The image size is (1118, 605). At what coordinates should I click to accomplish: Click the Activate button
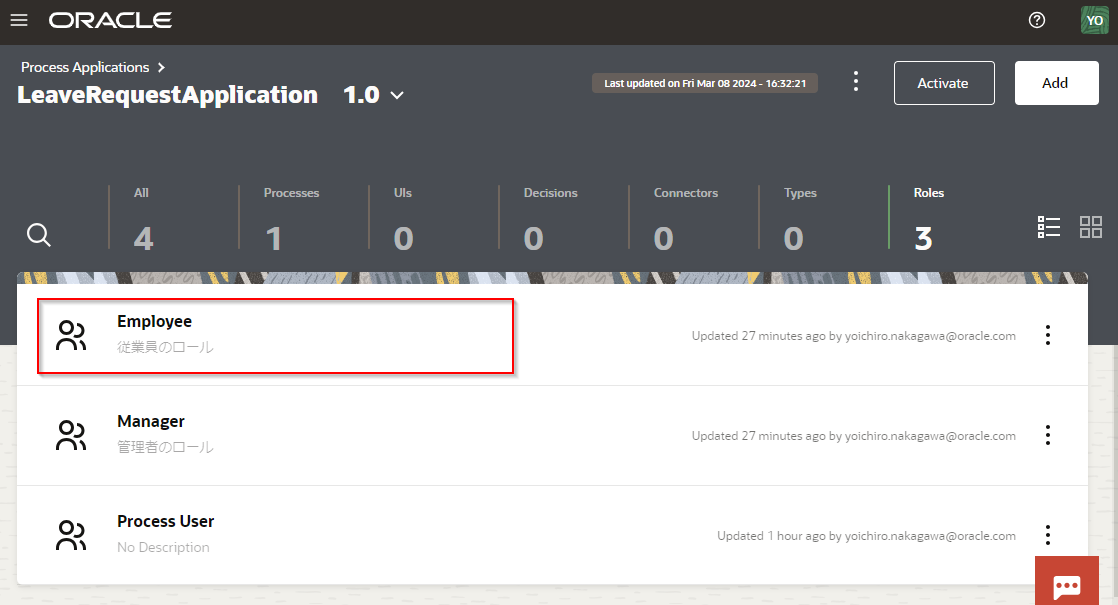pos(944,83)
